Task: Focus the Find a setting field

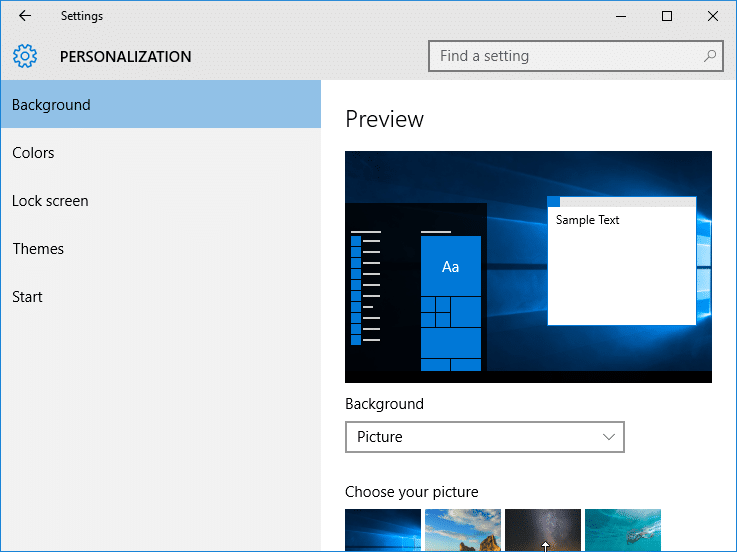Action: tap(575, 56)
